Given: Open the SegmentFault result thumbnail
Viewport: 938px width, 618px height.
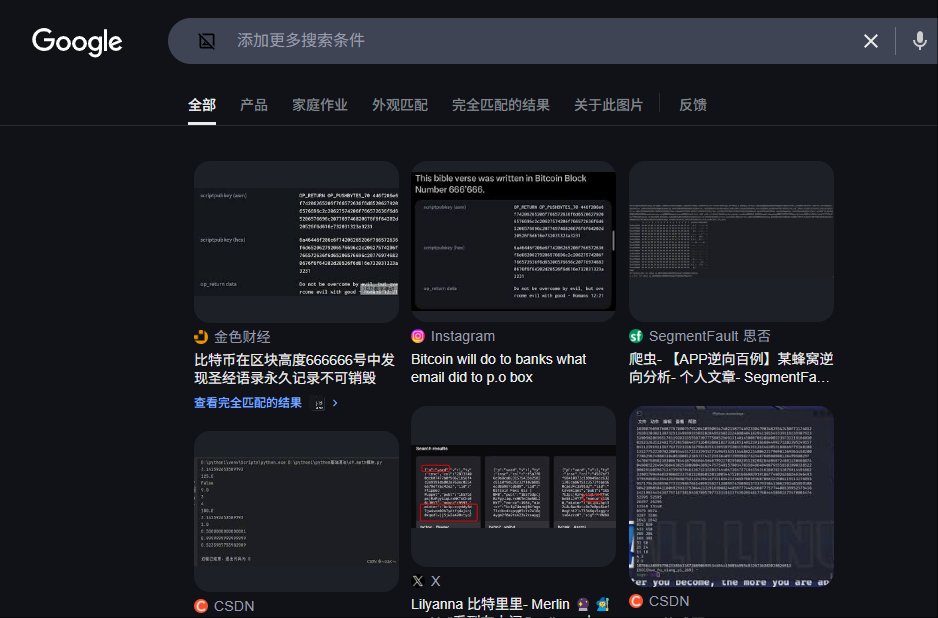Looking at the screenshot, I should pyautogui.click(x=731, y=242).
